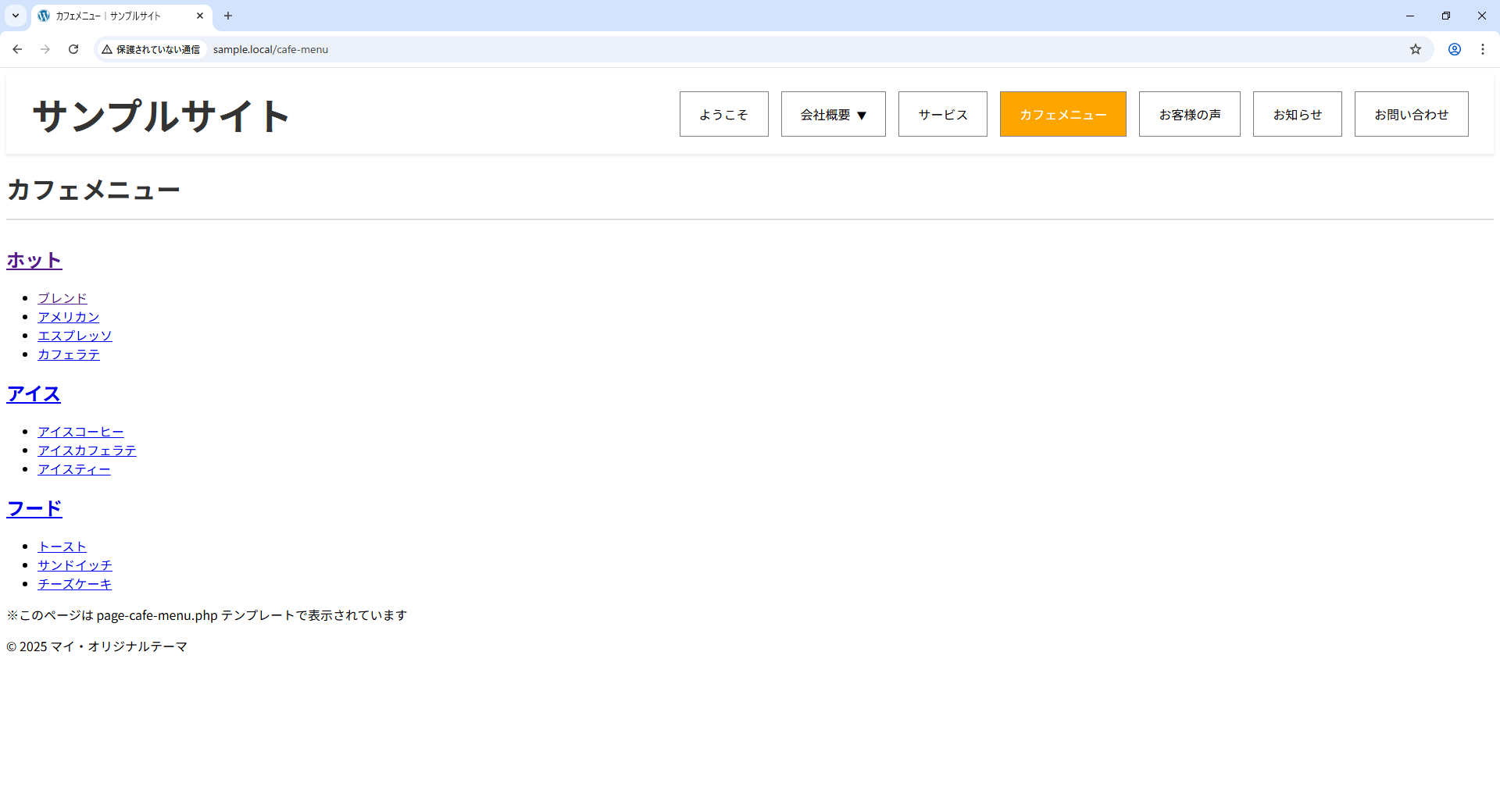Open the アイスコーヒー link

80,432
